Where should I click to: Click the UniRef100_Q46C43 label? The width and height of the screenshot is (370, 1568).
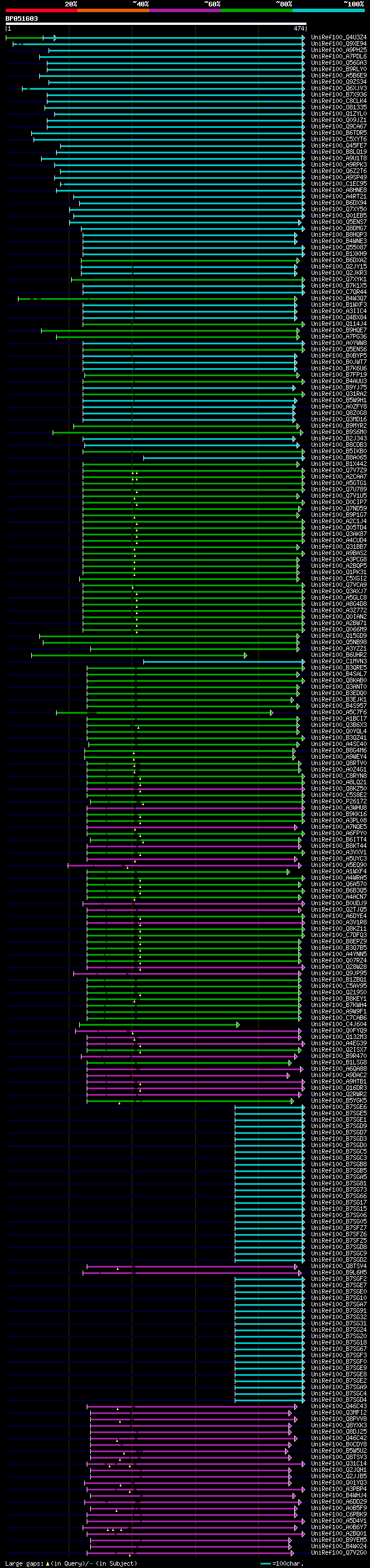click(338, 1406)
